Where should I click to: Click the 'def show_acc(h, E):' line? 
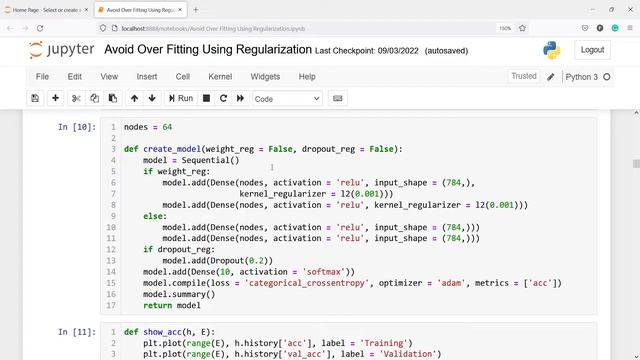(x=169, y=332)
